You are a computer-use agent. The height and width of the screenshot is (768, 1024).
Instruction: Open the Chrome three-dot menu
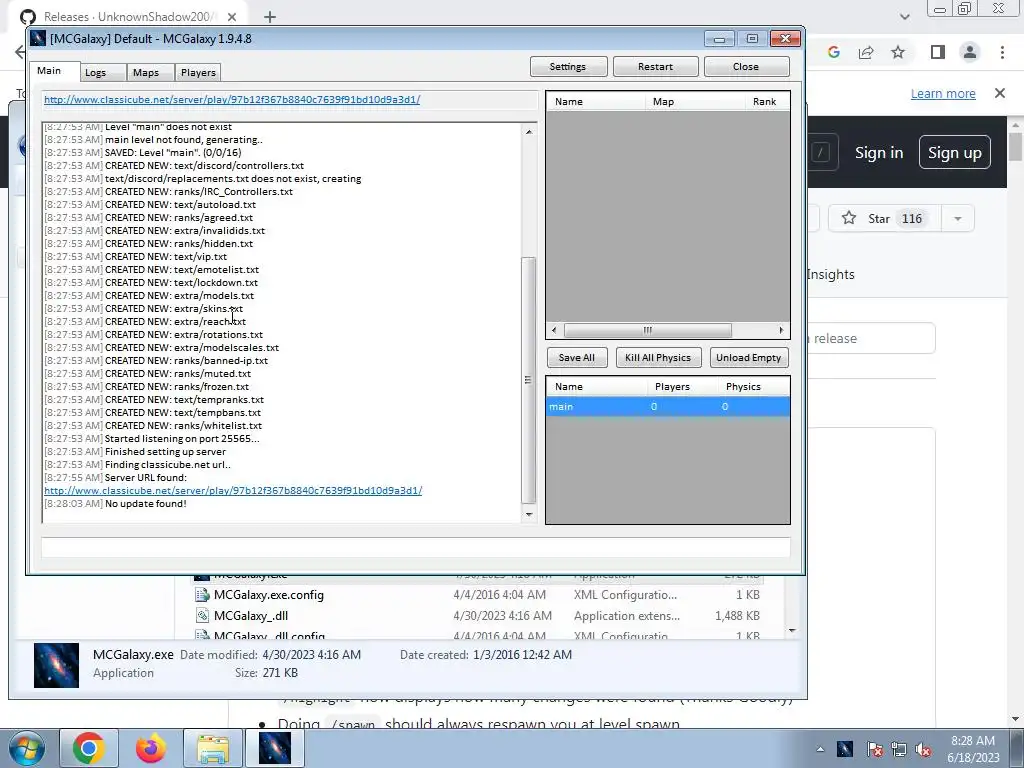pos(1002,52)
